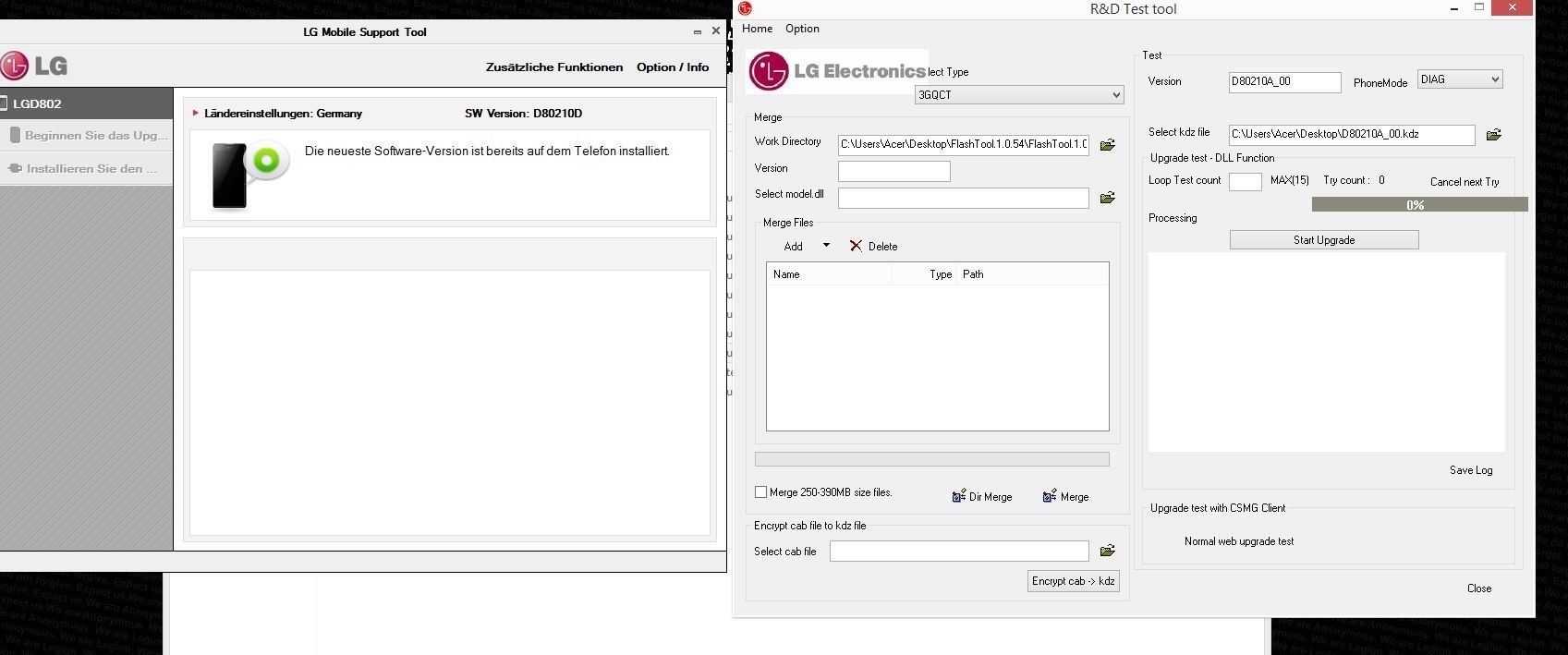This screenshot has width=1568, height=655.
Task: Focus the Test Version field D80210A_00
Action: (x=1285, y=82)
